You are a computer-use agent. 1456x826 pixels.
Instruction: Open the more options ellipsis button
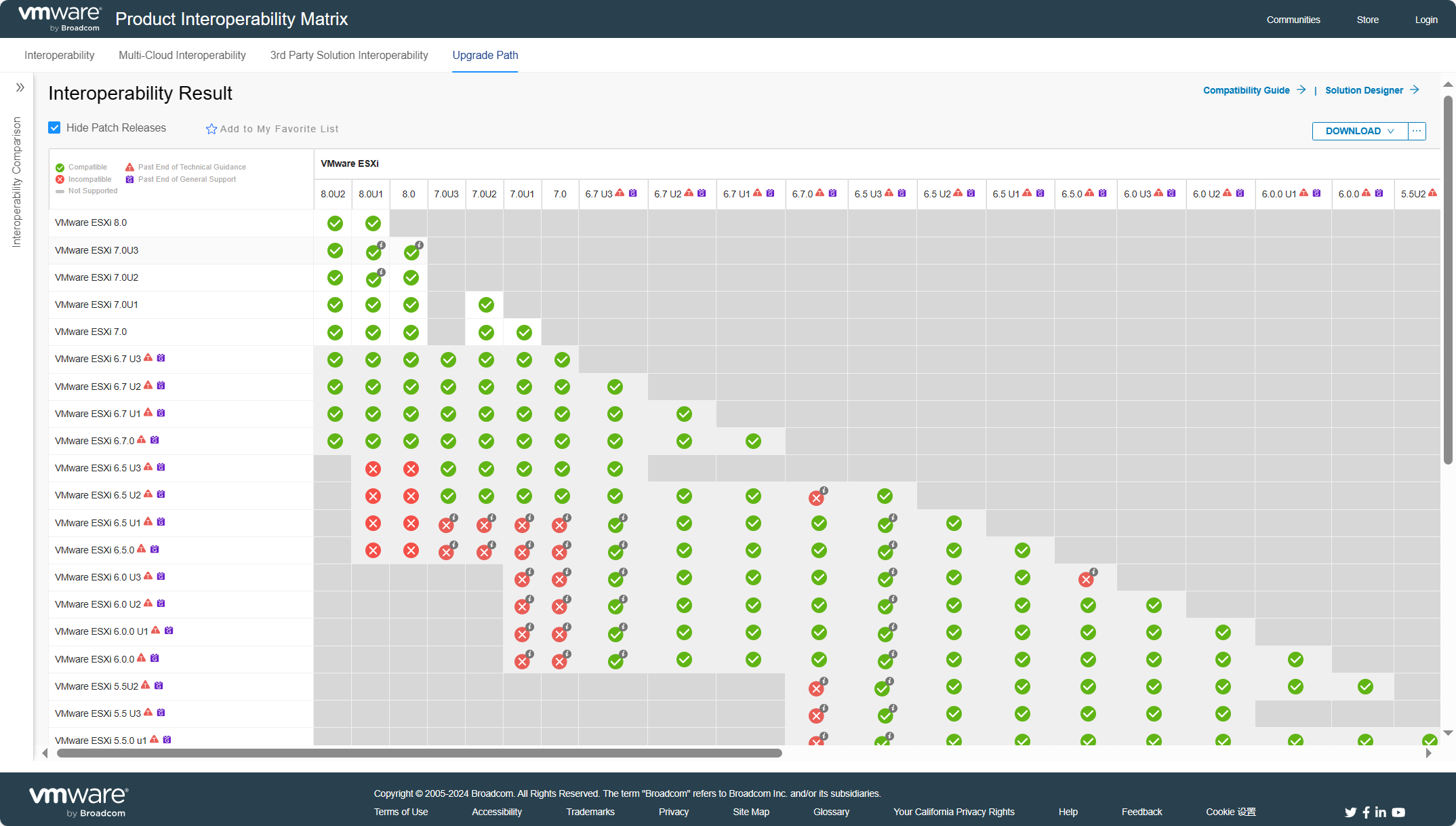tap(1417, 131)
